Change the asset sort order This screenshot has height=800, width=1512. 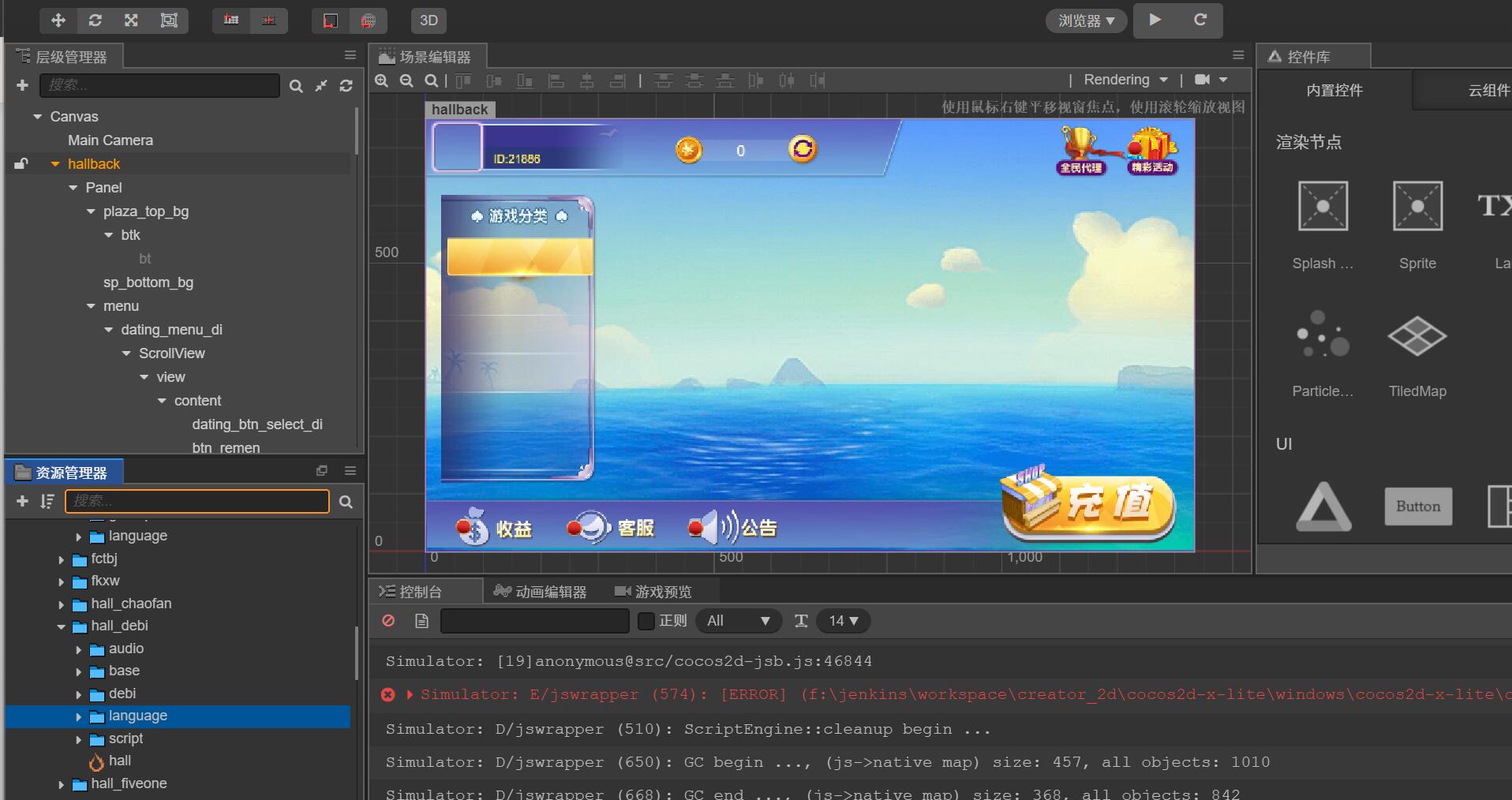click(47, 501)
